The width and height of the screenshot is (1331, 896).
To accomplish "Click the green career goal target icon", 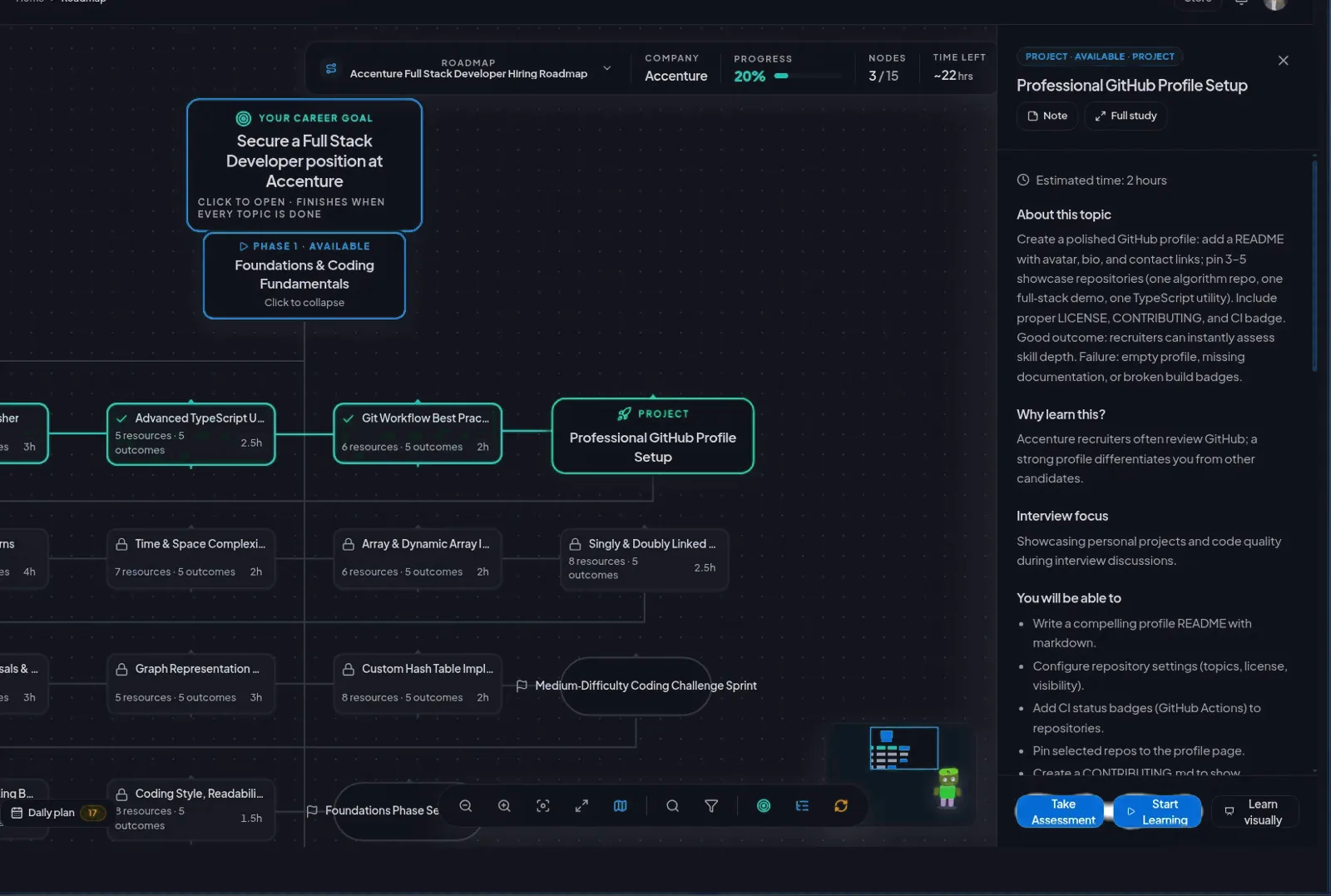I will (x=764, y=806).
